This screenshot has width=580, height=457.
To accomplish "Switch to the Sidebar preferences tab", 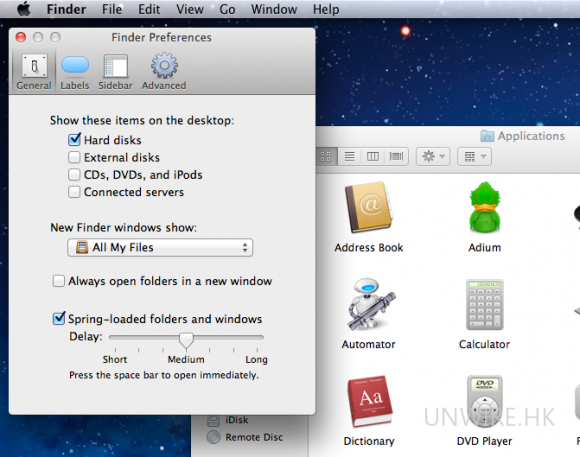I will tap(115, 71).
